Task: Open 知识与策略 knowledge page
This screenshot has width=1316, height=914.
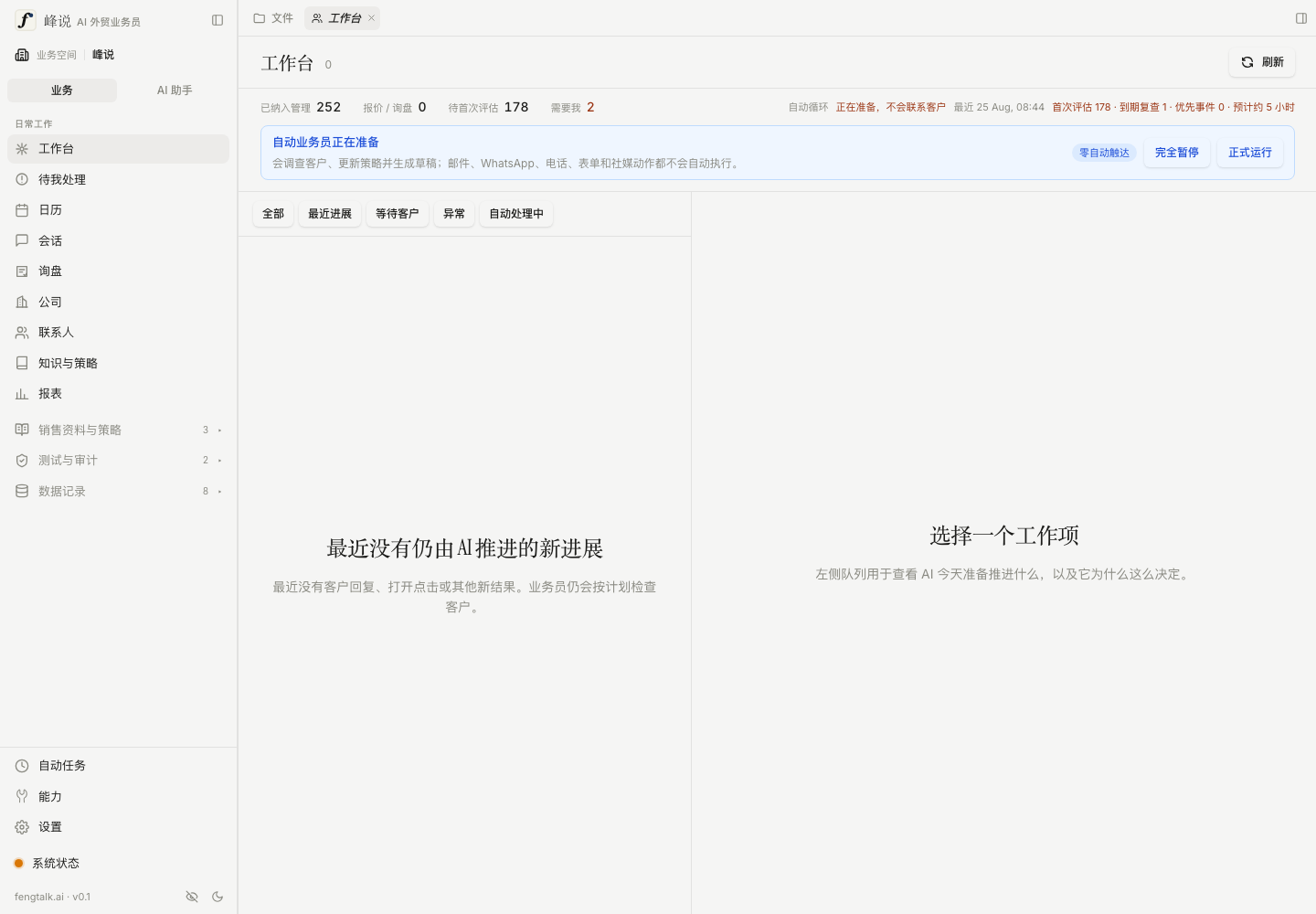Action: point(118,364)
